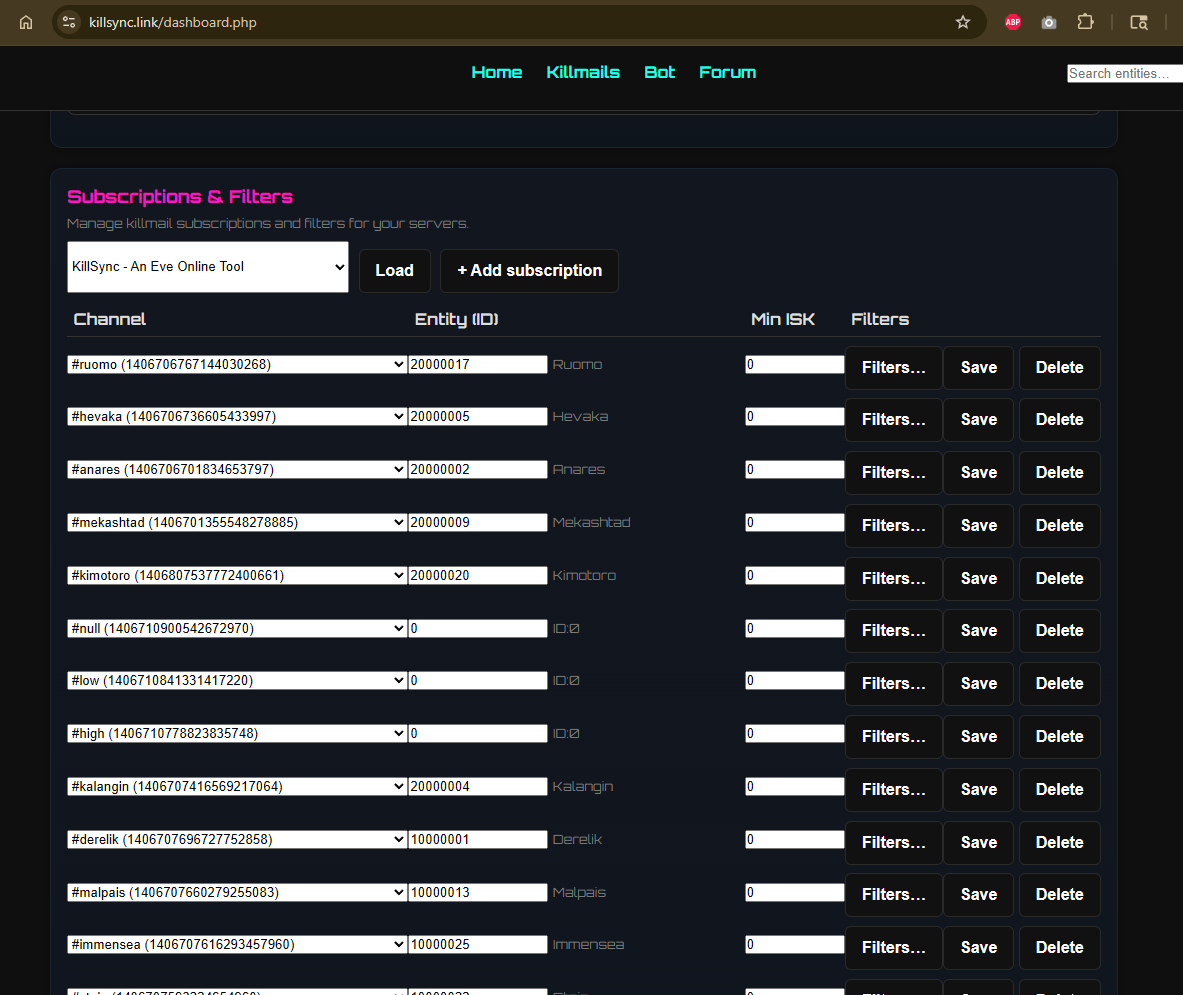Click the camera screenshot extension icon

(x=1048, y=22)
